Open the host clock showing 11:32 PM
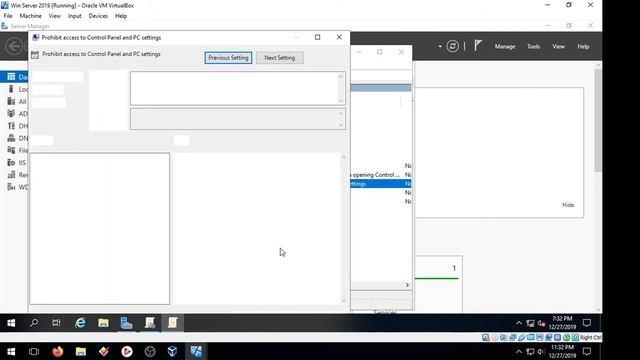The height and width of the screenshot is (360, 640). point(562,351)
